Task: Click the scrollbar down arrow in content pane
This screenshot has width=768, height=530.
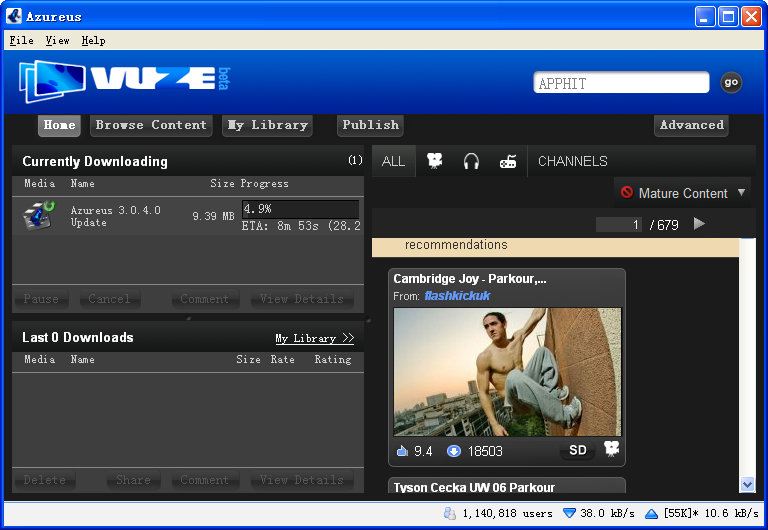Action: (747, 484)
